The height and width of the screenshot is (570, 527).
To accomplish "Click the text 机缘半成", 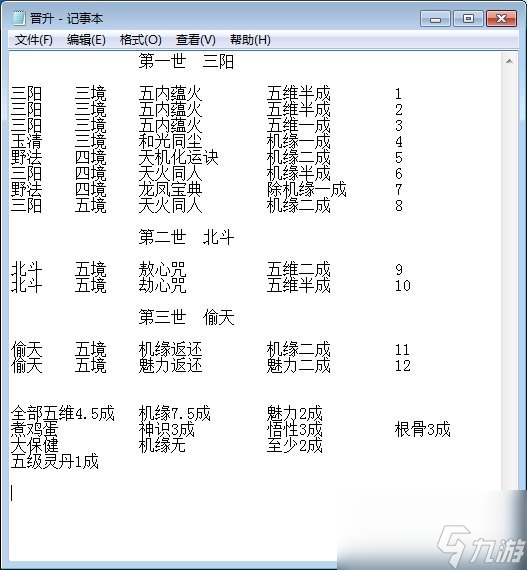I will click(298, 173).
